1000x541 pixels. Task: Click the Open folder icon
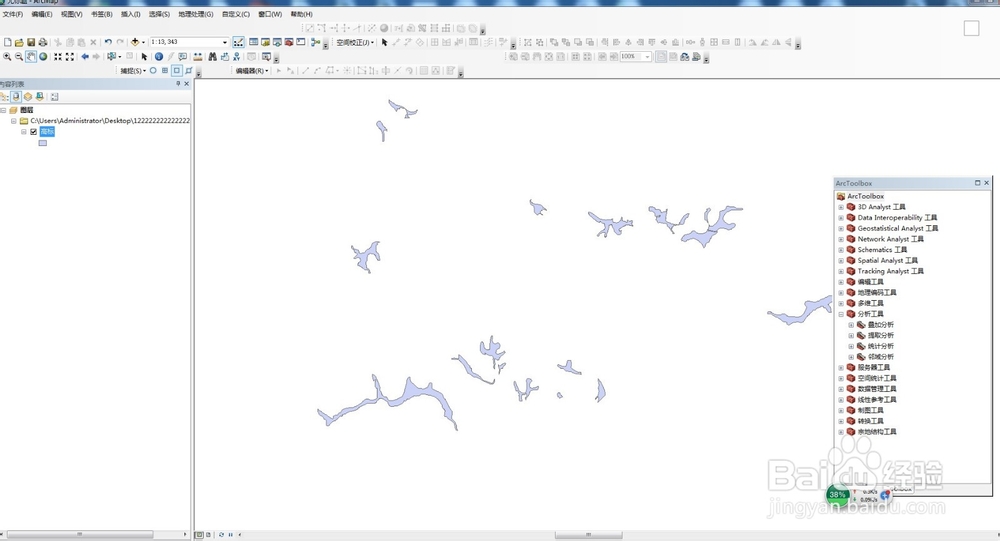tap(19, 42)
